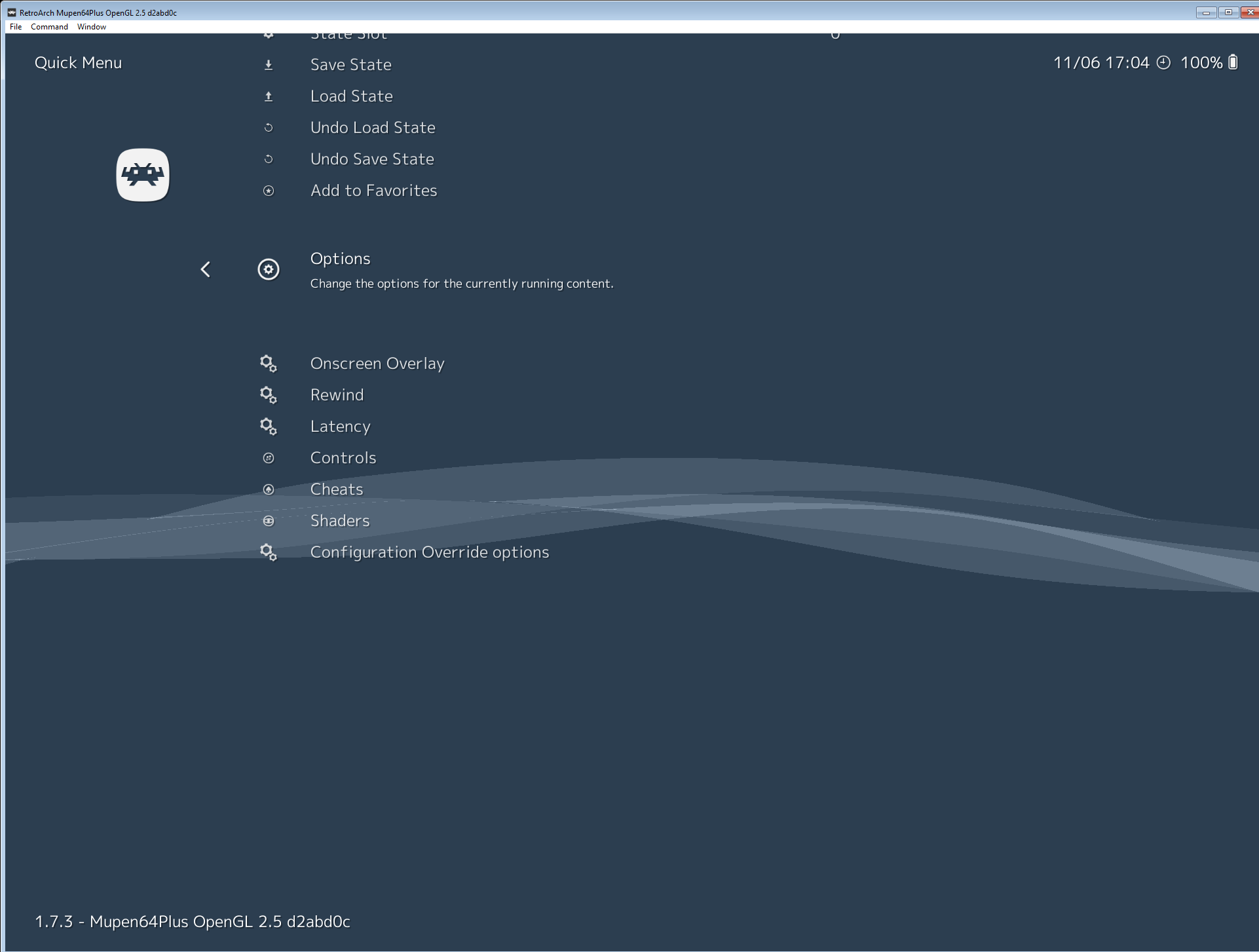Click the version text 1.7.3 Mupen64Plus OpenGL

tap(193, 922)
